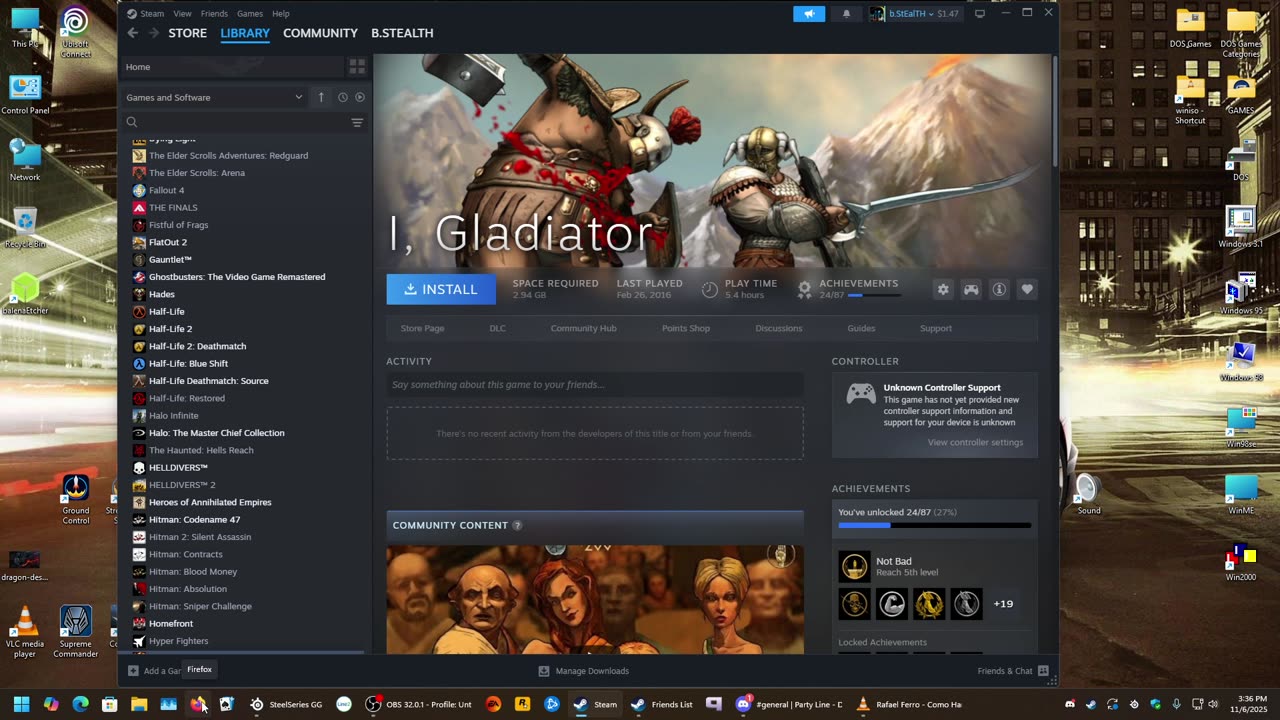Select Halo Infinite in the library list
The image size is (1280, 720).
pyautogui.click(x=174, y=415)
